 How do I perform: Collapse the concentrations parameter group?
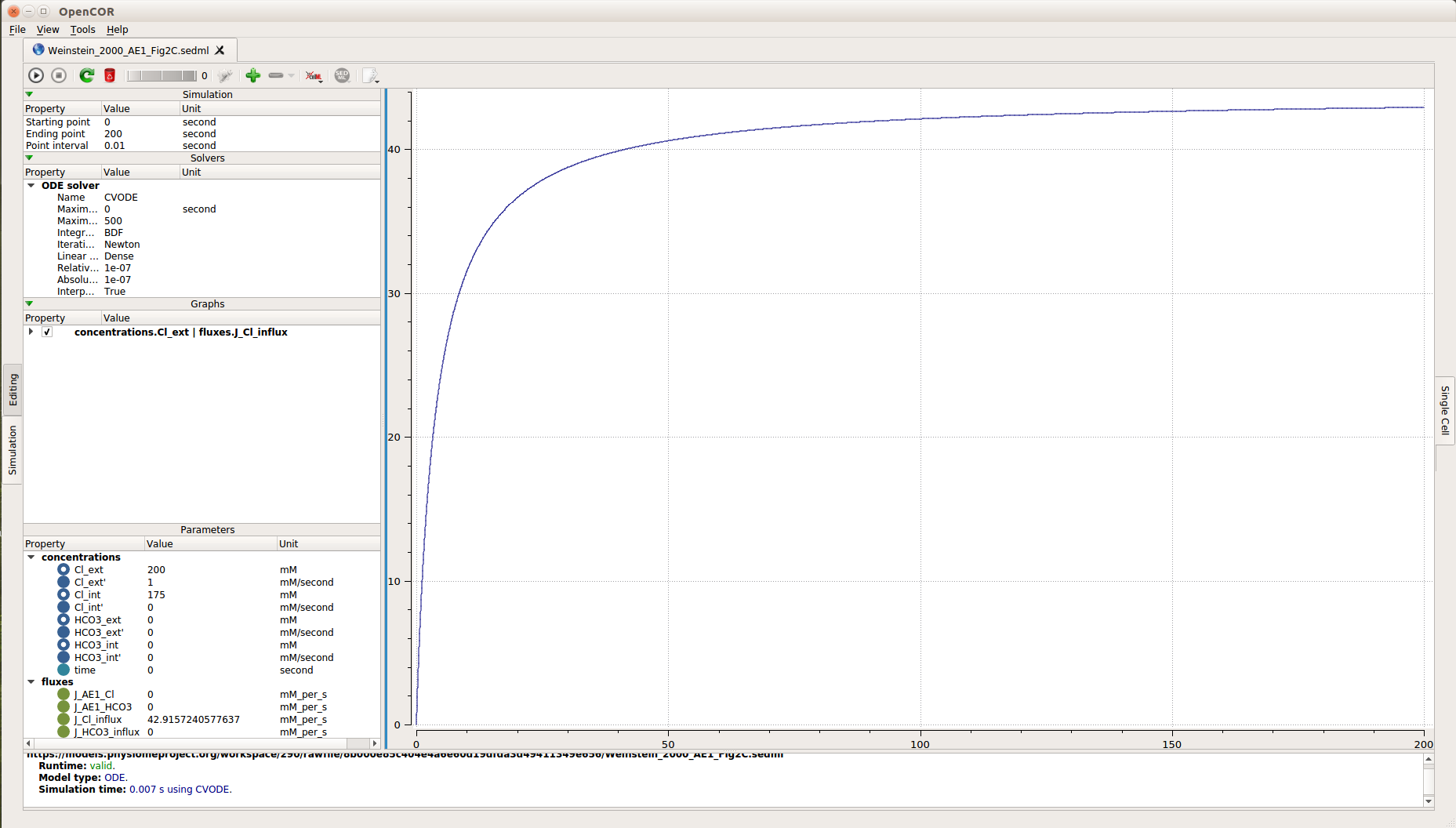[31, 557]
